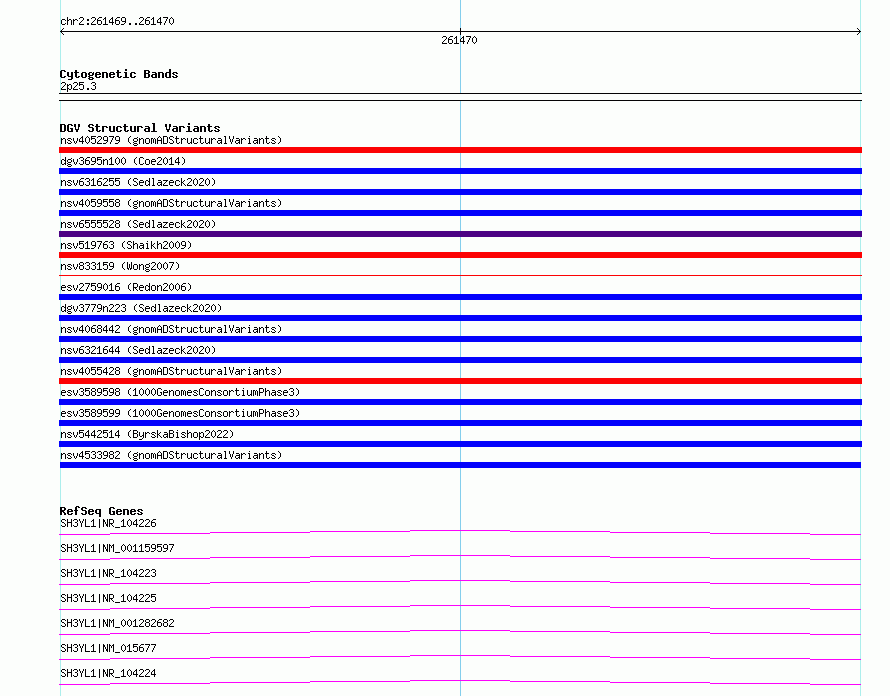The height and width of the screenshot is (696, 890).
Task: Click the blue bar under nsv4068442
Action: point(460,339)
